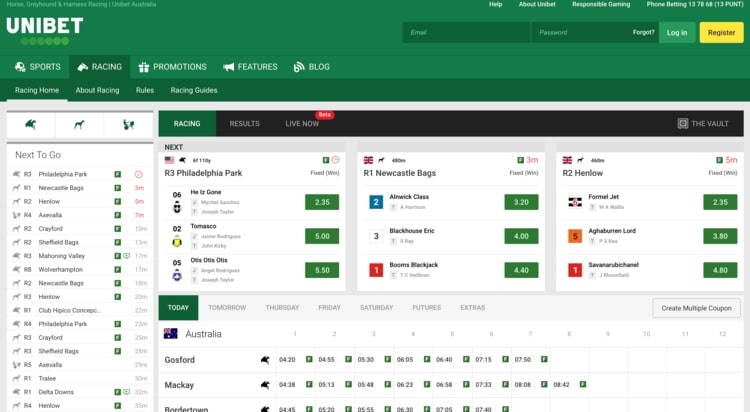
Task: Open the Racing Guides link
Action: pyautogui.click(x=194, y=90)
